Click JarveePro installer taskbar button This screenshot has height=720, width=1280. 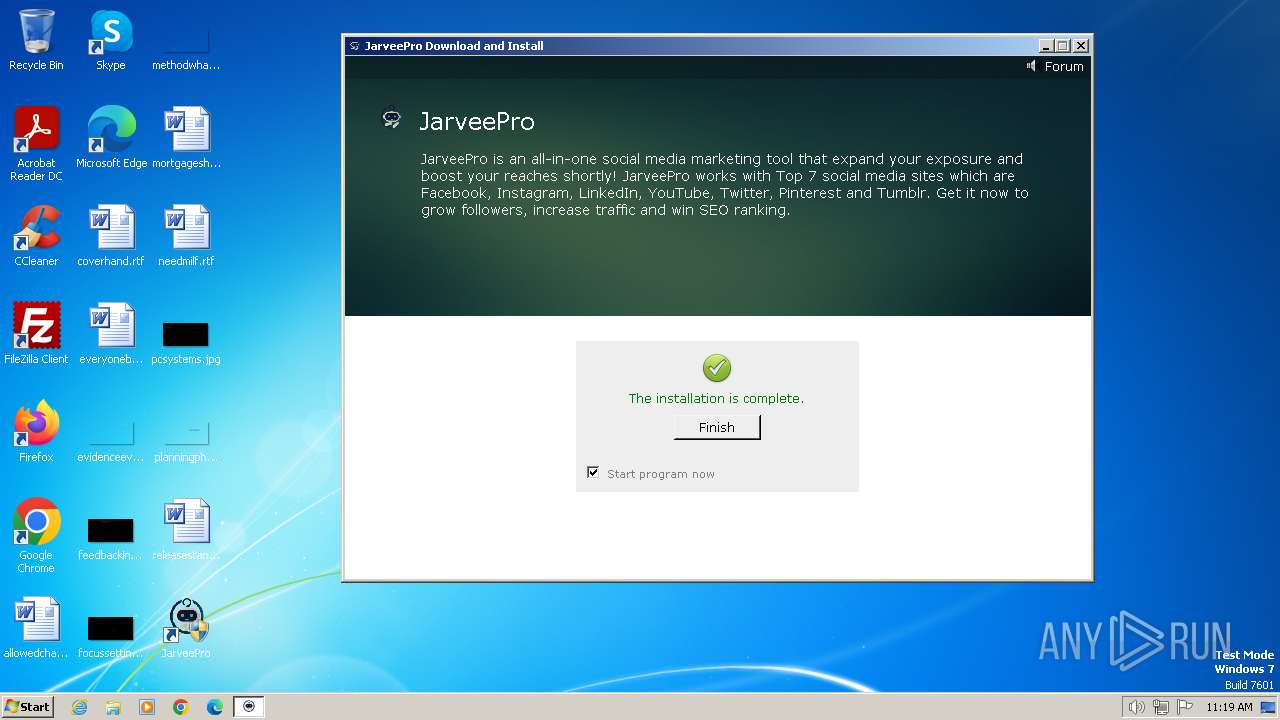pyautogui.click(x=249, y=707)
